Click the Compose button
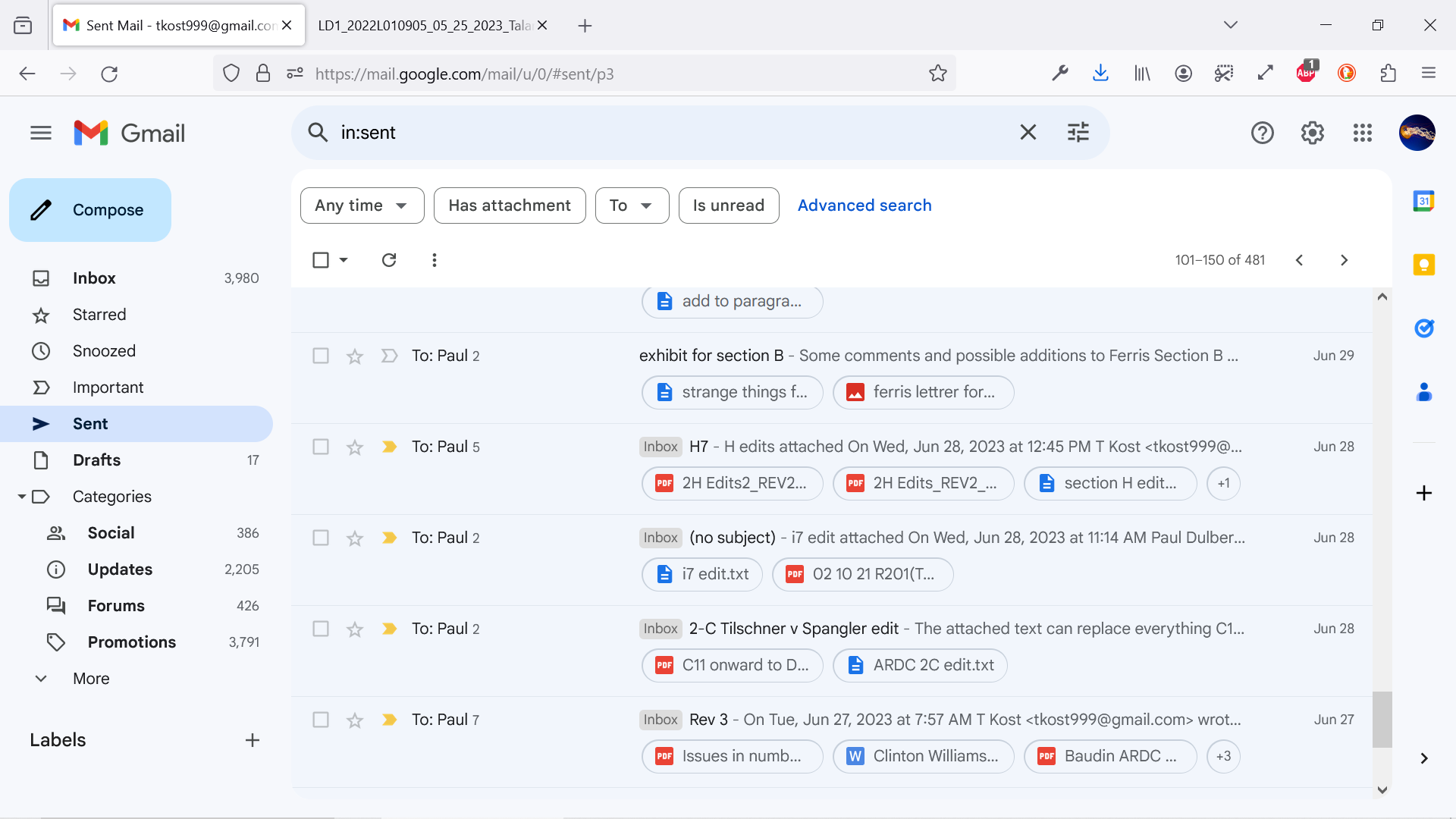 [x=90, y=210]
